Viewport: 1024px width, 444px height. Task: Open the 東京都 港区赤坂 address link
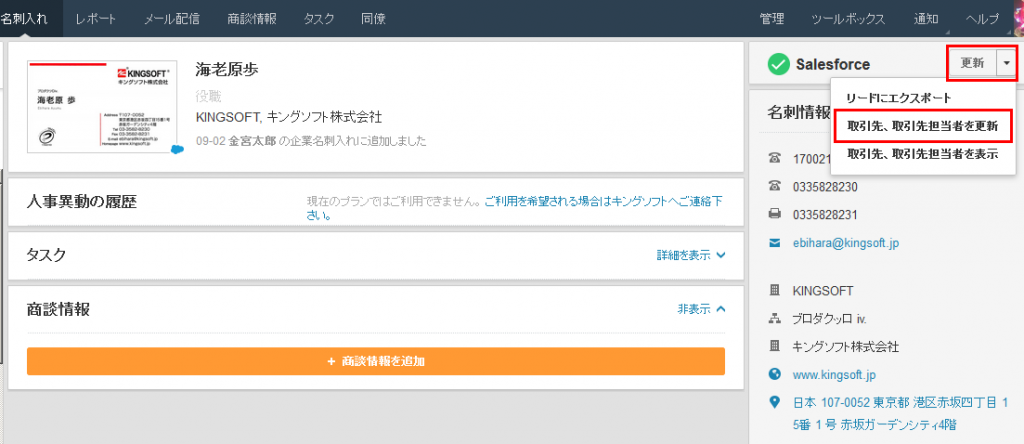click(x=901, y=414)
